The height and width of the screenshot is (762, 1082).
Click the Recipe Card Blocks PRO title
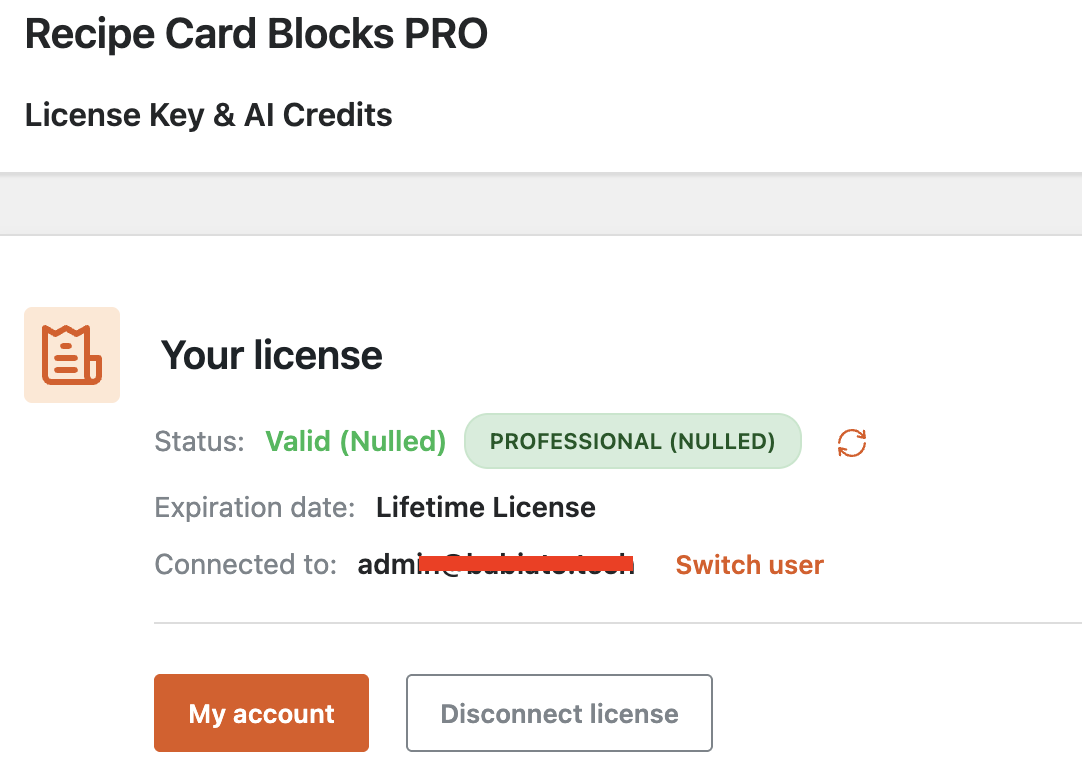[257, 34]
